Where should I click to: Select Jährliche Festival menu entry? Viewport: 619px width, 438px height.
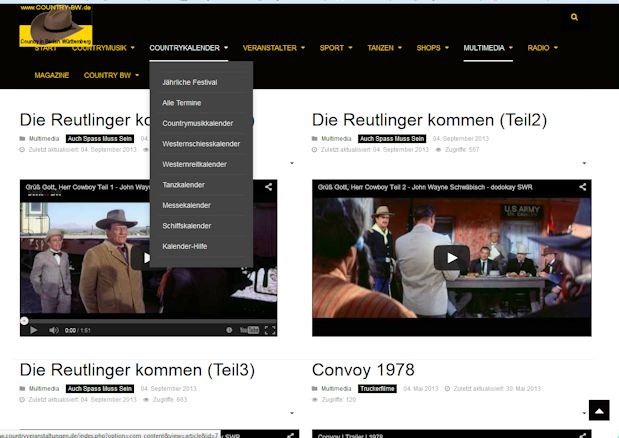[x=189, y=82]
